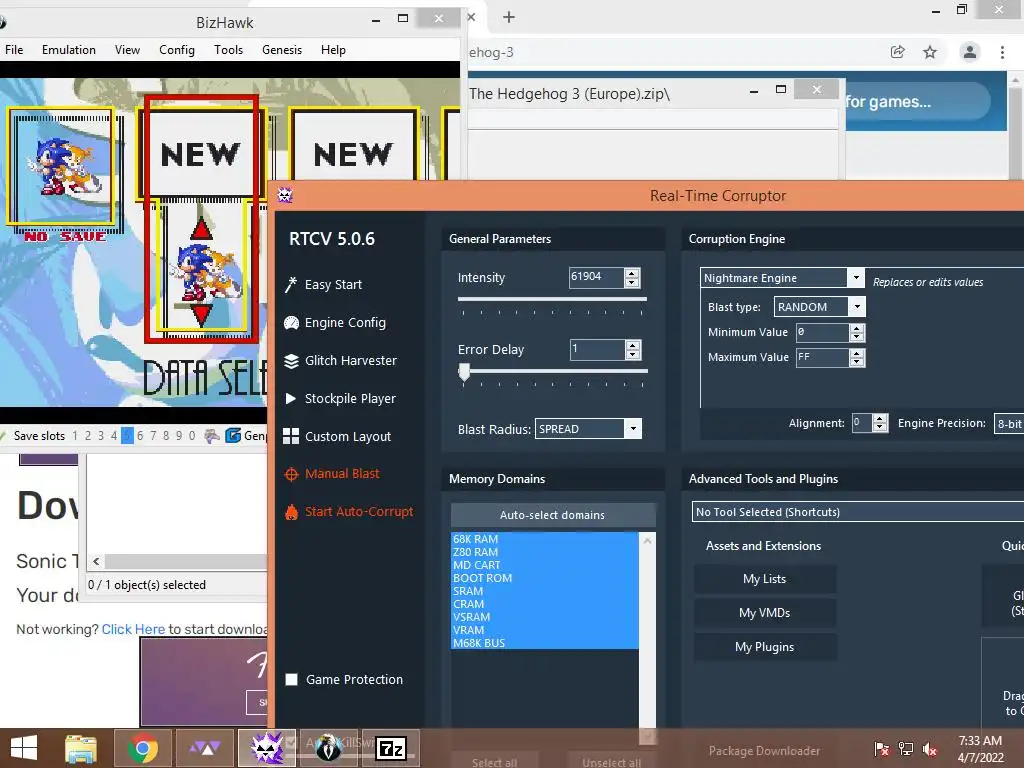Select save slot 5 in BizHawk

[x=127, y=436]
